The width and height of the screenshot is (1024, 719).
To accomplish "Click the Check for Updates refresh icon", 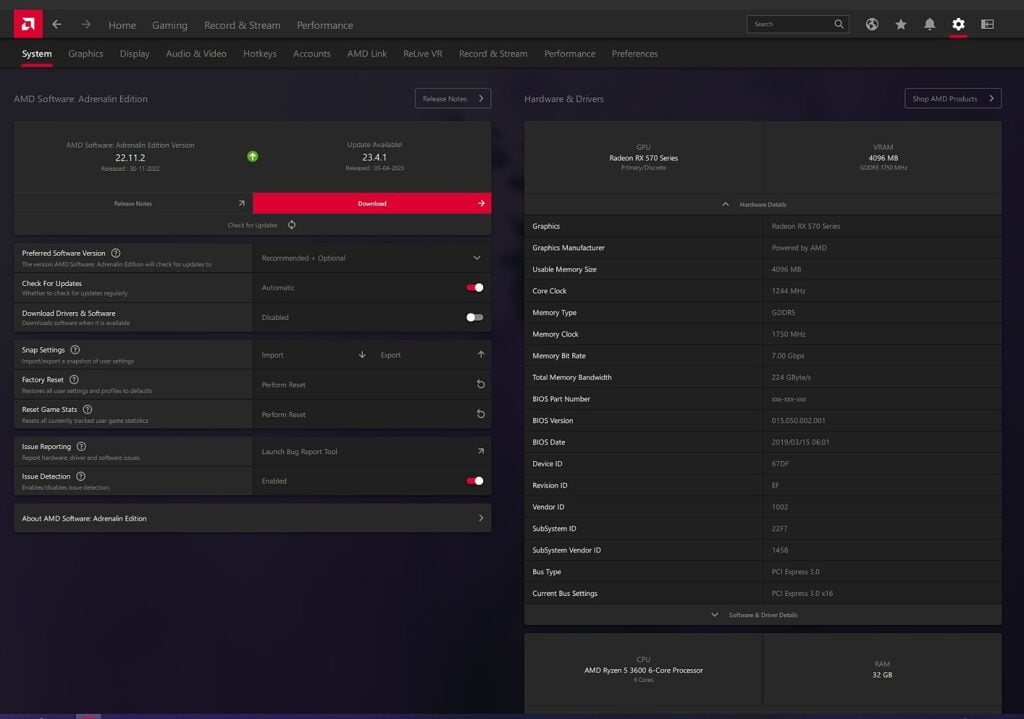I will pyautogui.click(x=292, y=225).
